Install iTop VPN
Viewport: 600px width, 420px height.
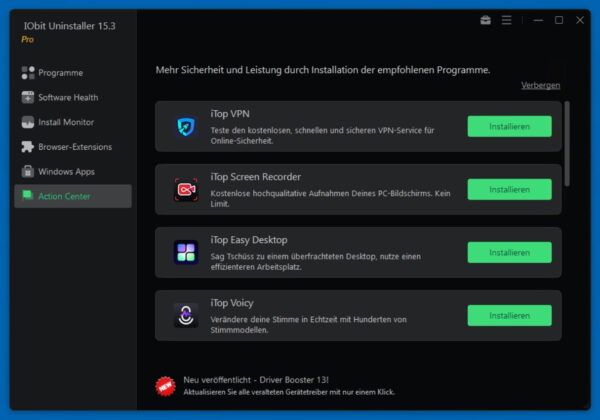click(509, 127)
